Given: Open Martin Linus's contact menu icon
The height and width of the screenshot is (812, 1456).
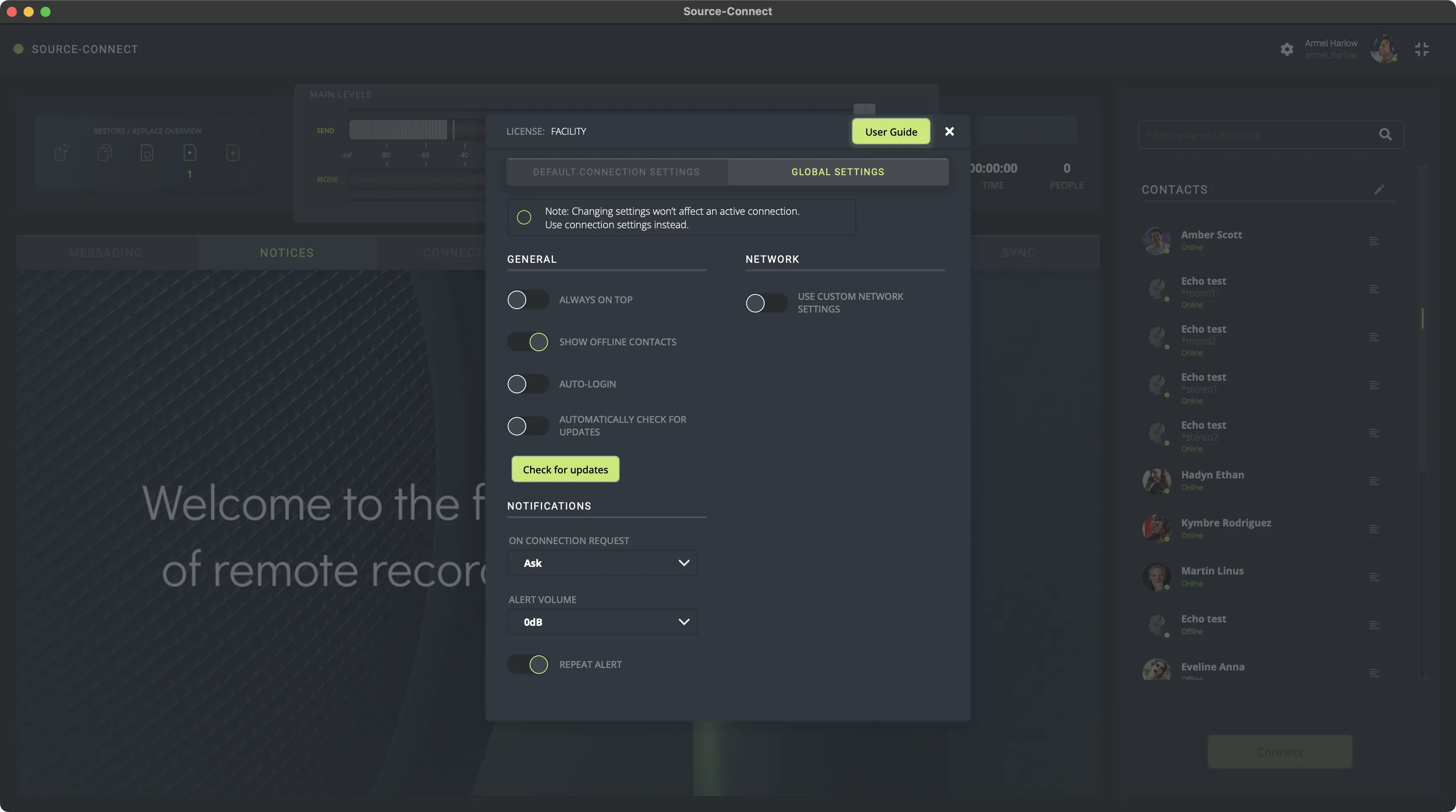Looking at the screenshot, I should (1374, 577).
